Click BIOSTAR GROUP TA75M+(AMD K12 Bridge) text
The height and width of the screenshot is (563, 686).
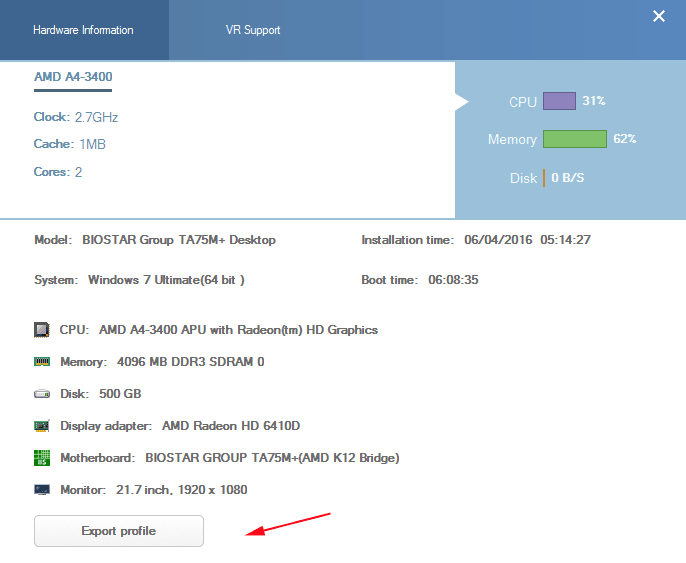coord(272,458)
